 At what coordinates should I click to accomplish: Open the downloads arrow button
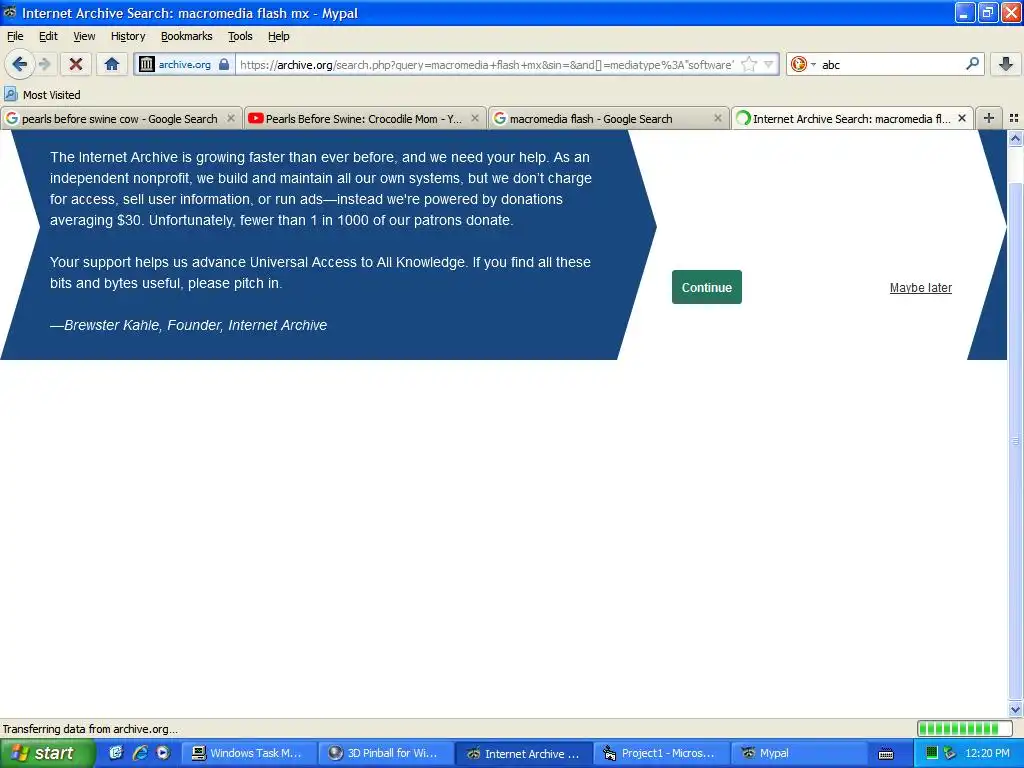pyautogui.click(x=1006, y=64)
